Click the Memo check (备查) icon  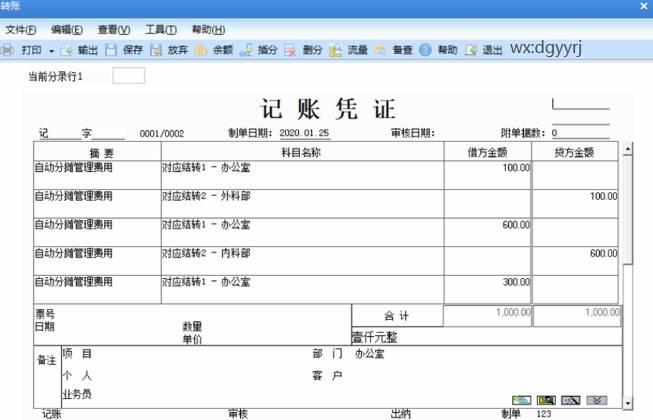point(380,50)
